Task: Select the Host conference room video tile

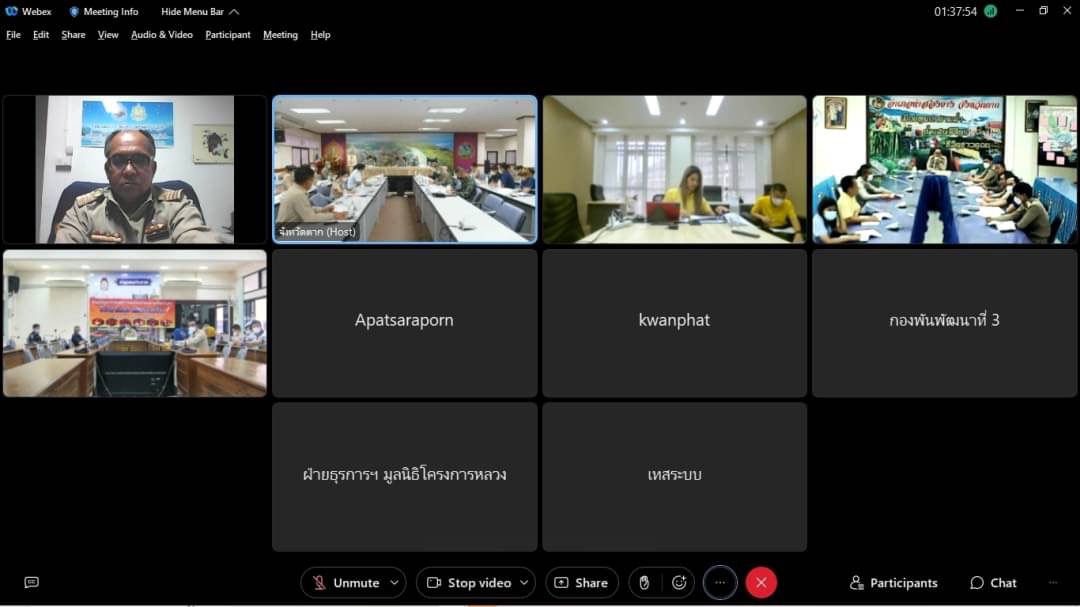Action: [405, 169]
